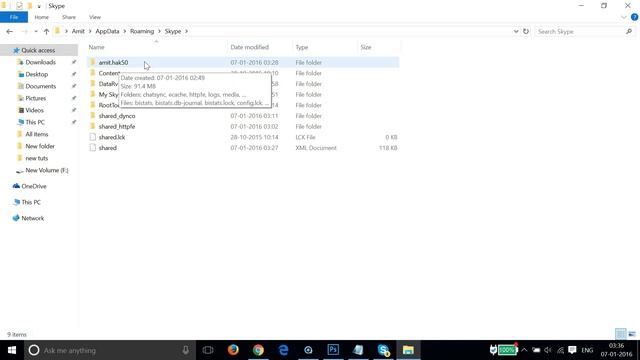Select the shared XML document

[x=107, y=148]
